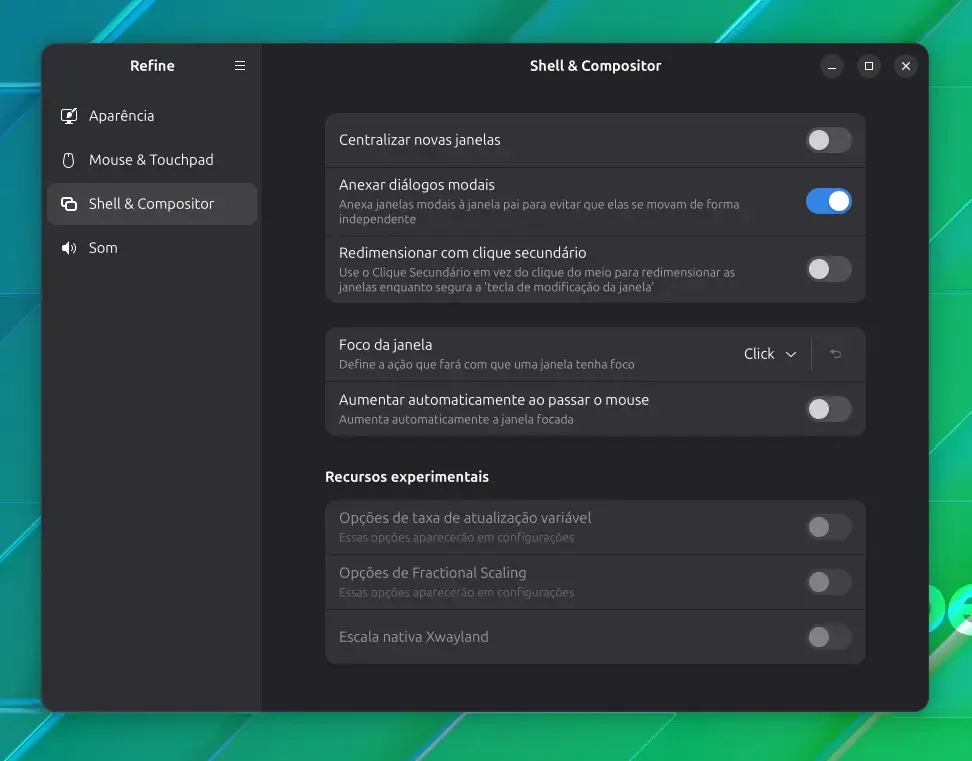Disable Anexar diálogos modais switch
Image resolution: width=972 pixels, height=761 pixels.
point(829,201)
